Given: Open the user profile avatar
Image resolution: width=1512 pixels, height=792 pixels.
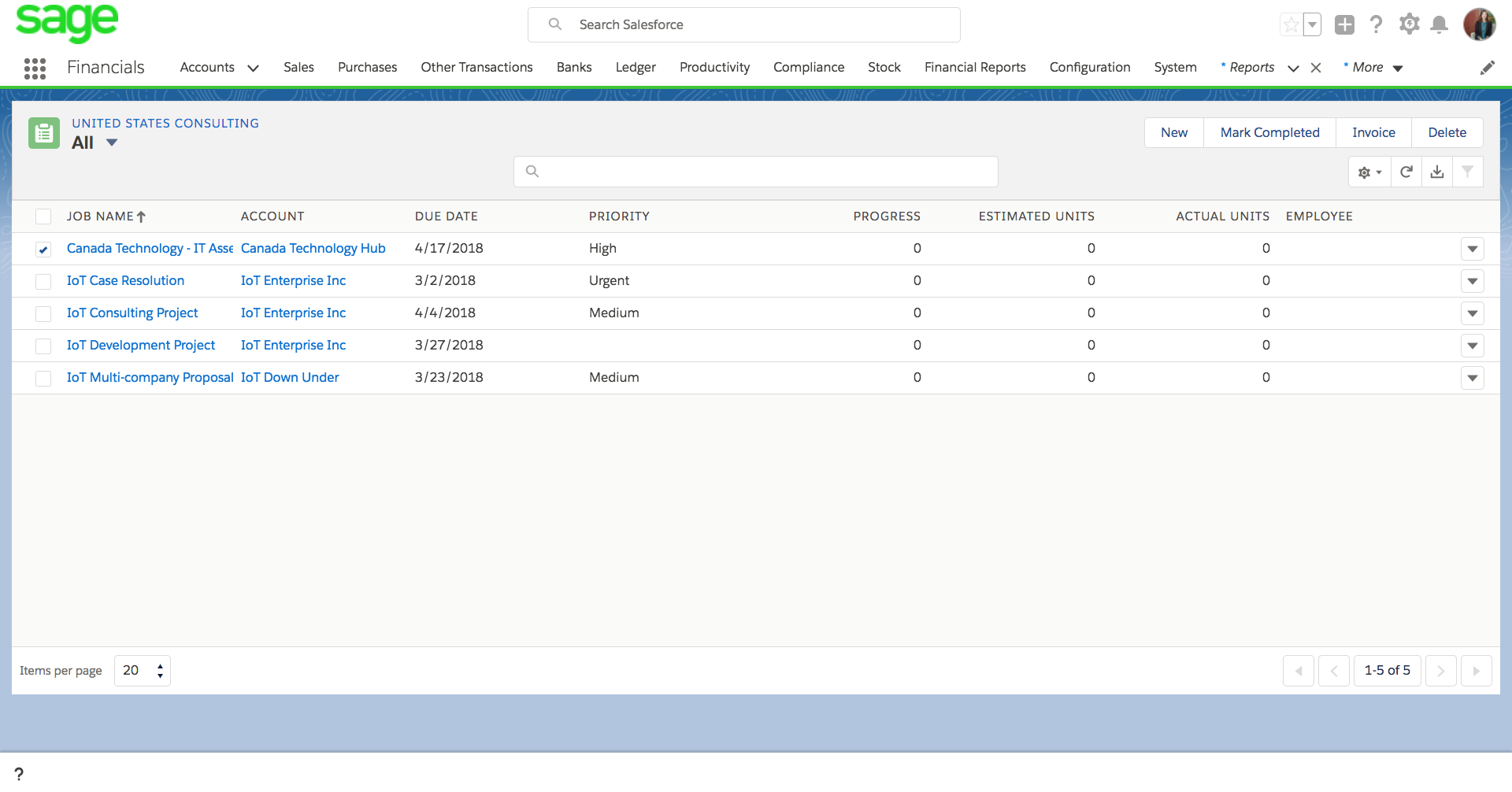Looking at the screenshot, I should pyautogui.click(x=1480, y=24).
